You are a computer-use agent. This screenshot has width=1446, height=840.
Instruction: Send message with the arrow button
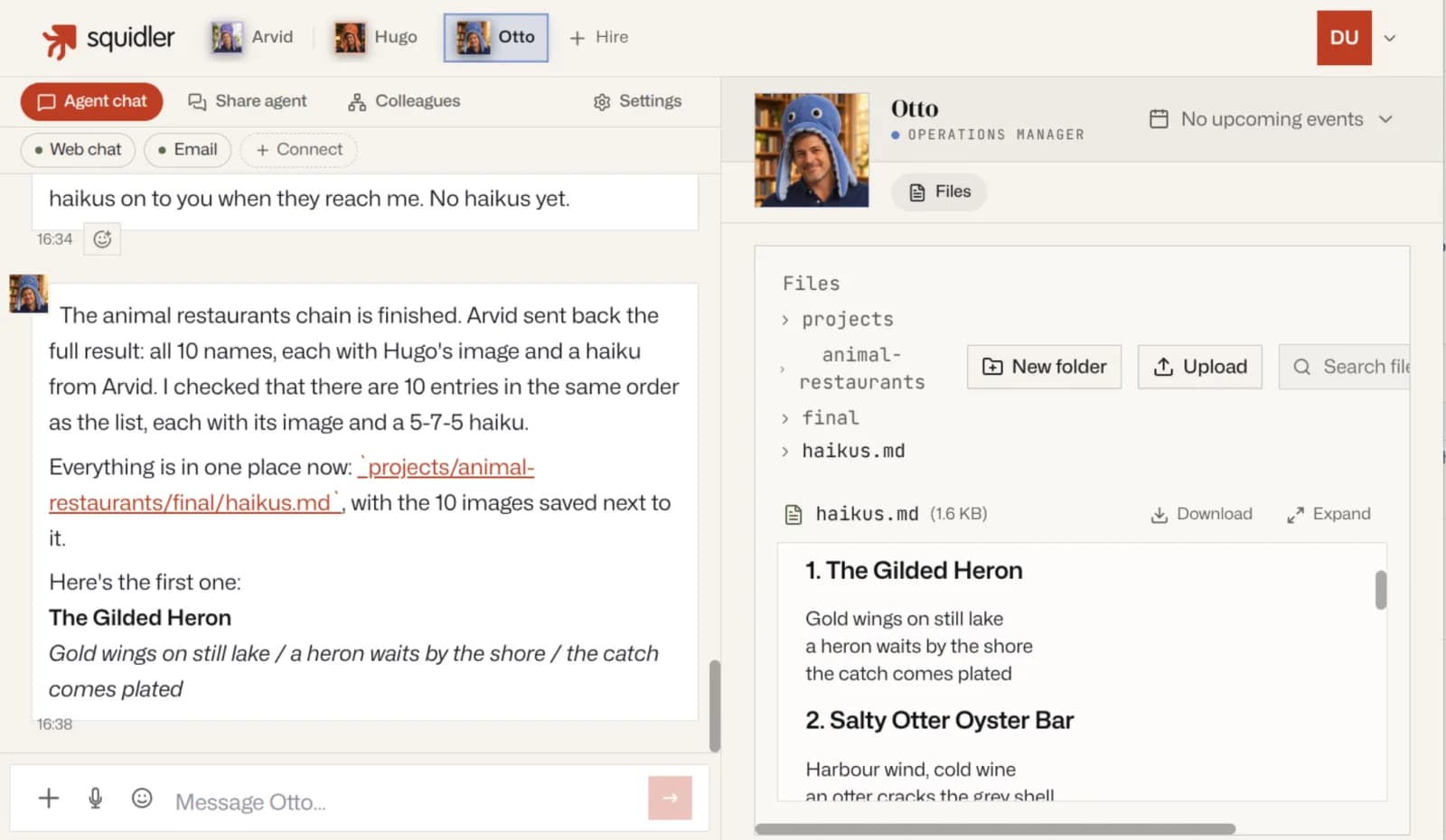click(670, 798)
